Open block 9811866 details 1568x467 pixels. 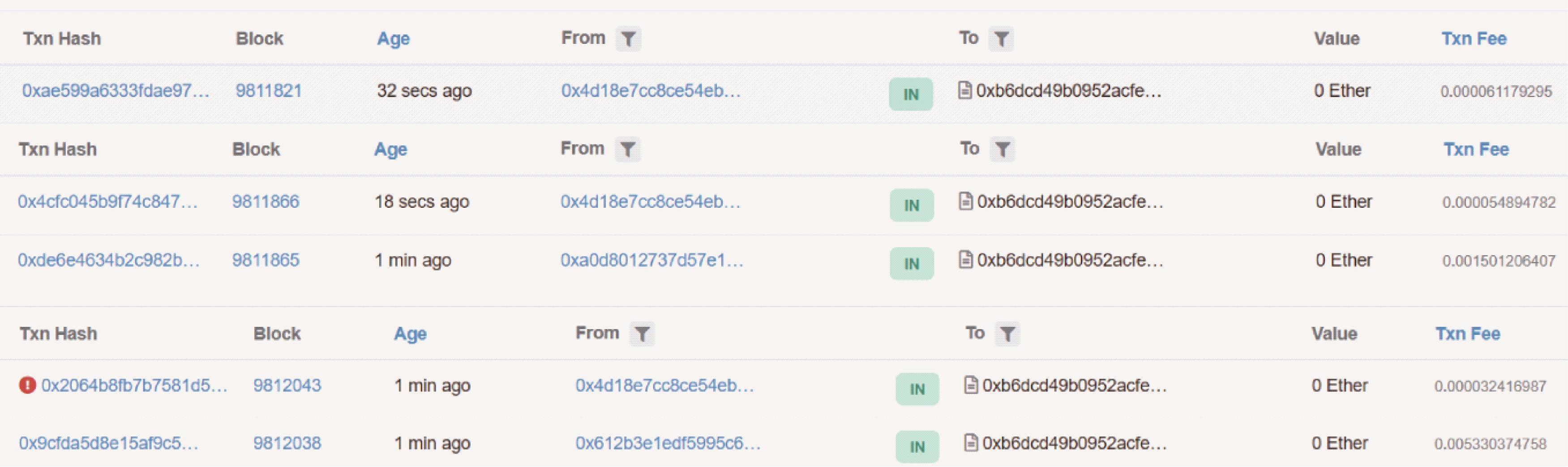pyautogui.click(x=266, y=201)
